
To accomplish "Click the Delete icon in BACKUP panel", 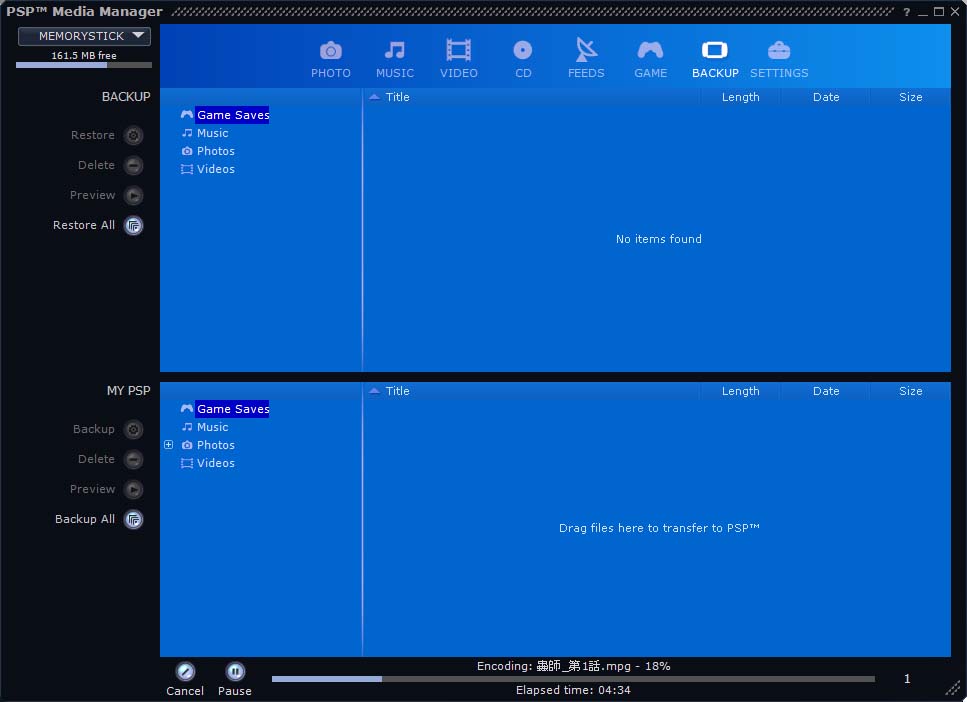I will click(133, 165).
